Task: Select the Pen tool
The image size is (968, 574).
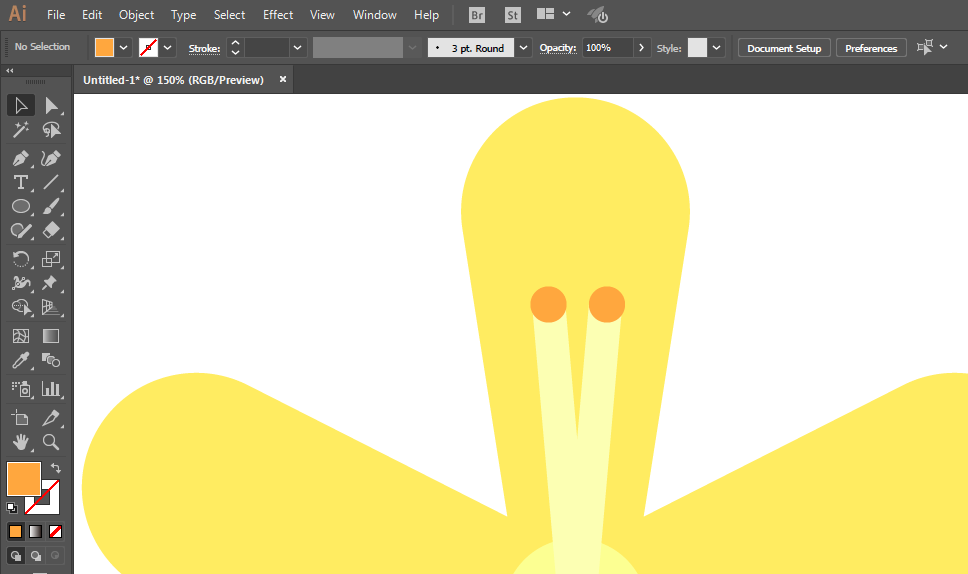Action: pos(21,159)
